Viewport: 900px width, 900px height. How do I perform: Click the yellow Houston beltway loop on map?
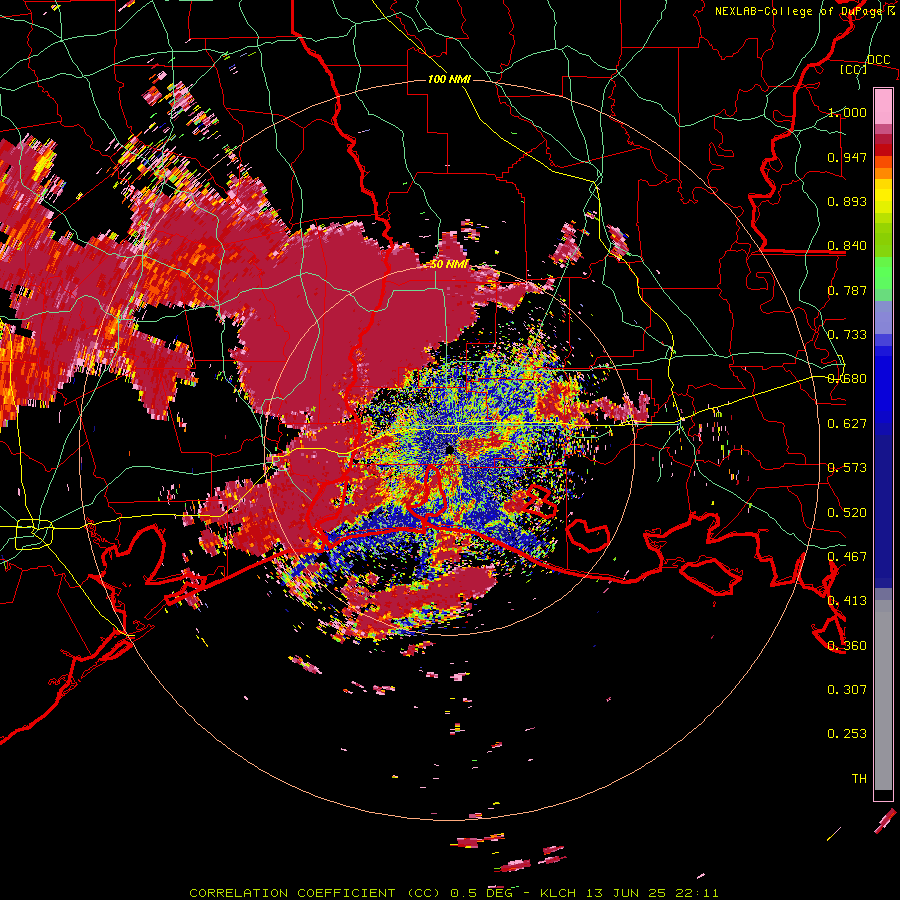point(34,533)
